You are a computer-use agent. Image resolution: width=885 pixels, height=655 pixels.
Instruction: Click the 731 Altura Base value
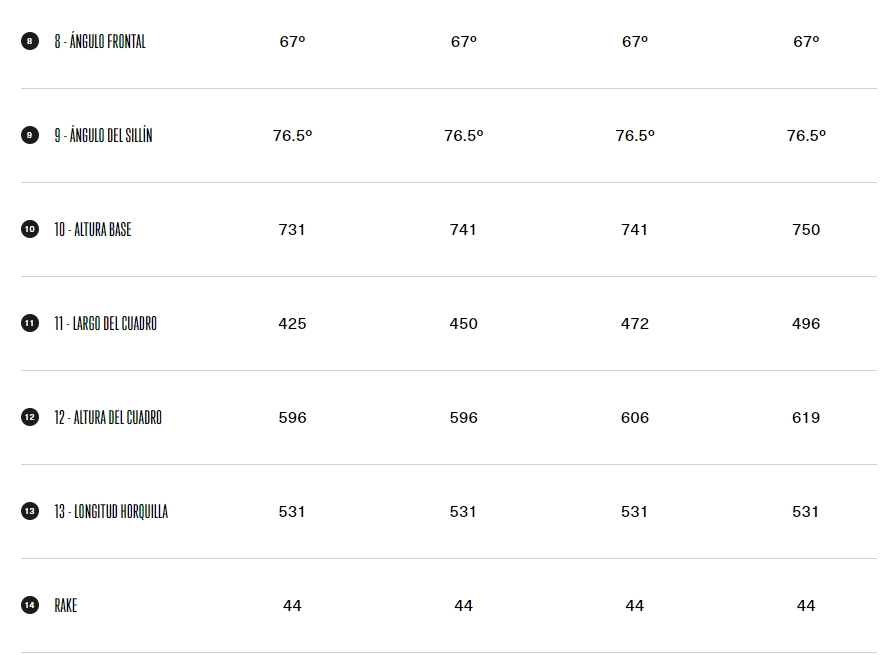[292, 230]
